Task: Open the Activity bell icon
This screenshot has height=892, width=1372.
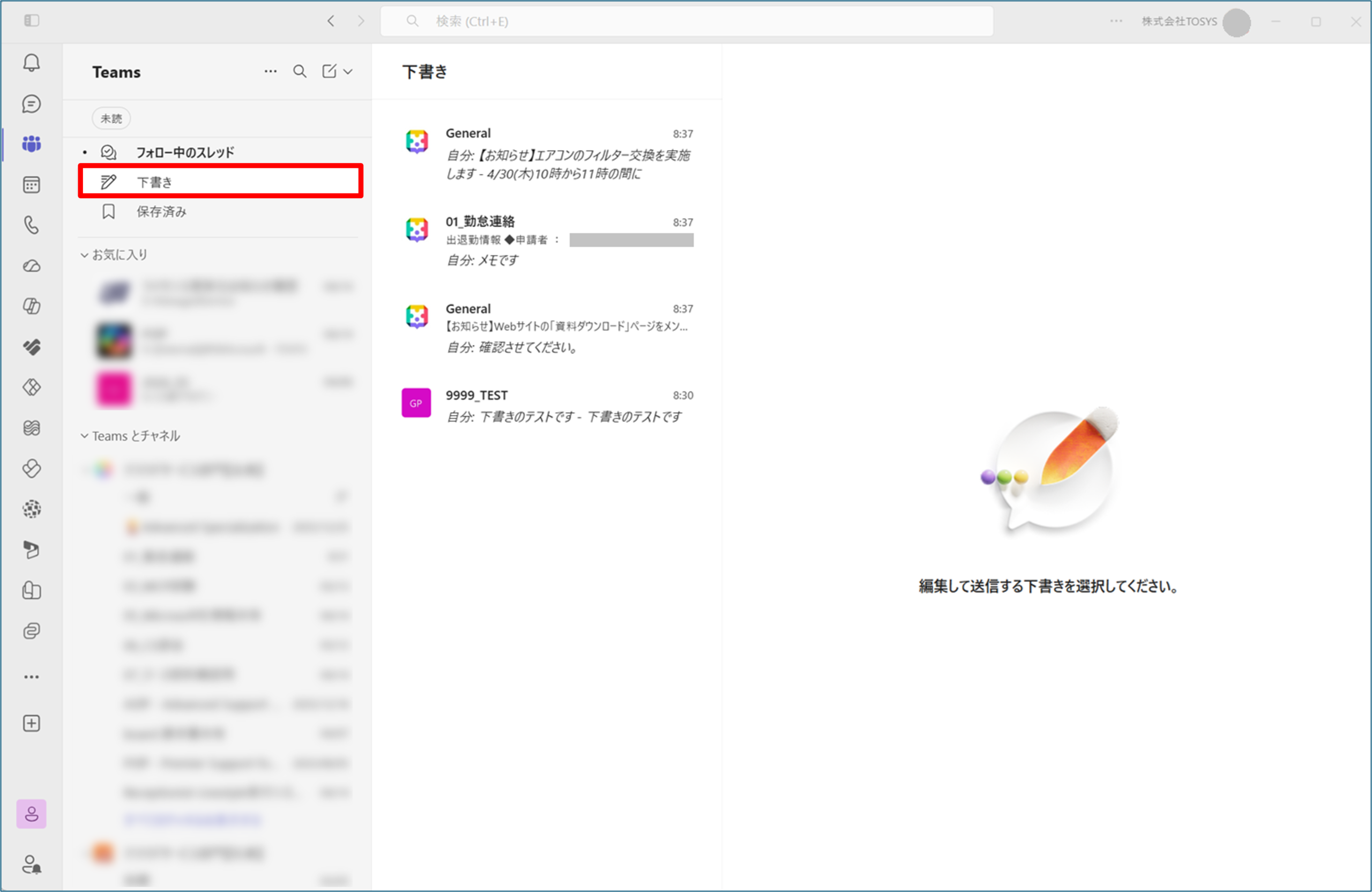Action: pos(32,62)
